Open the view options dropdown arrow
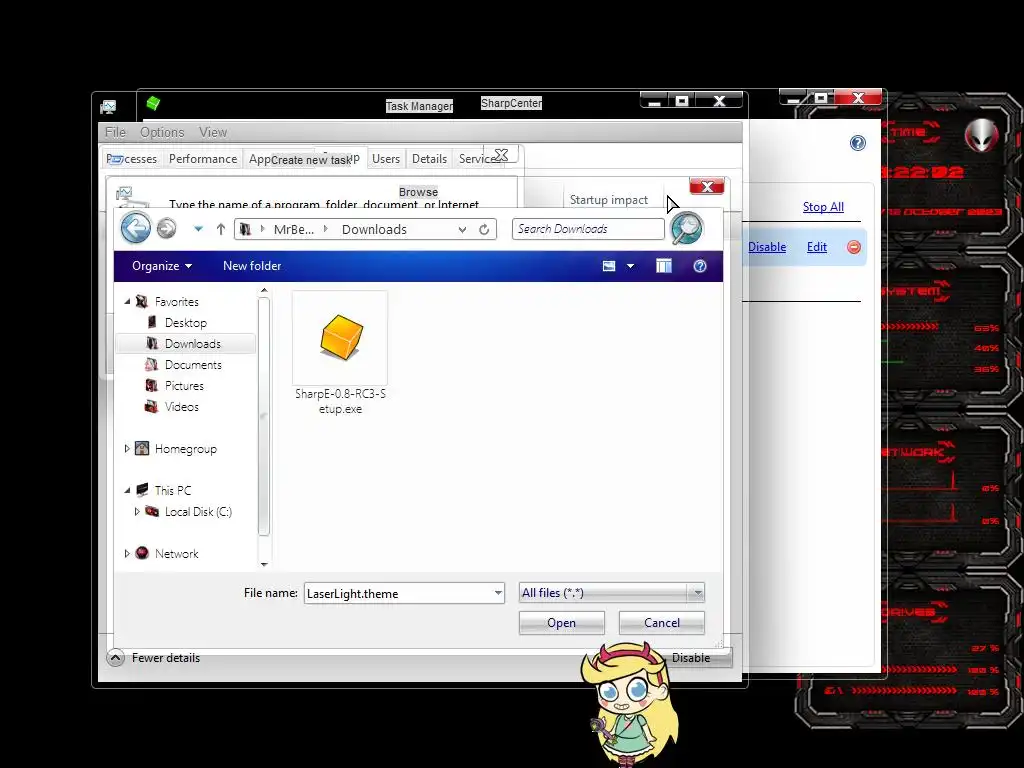This screenshot has width=1024, height=768. pyautogui.click(x=630, y=266)
